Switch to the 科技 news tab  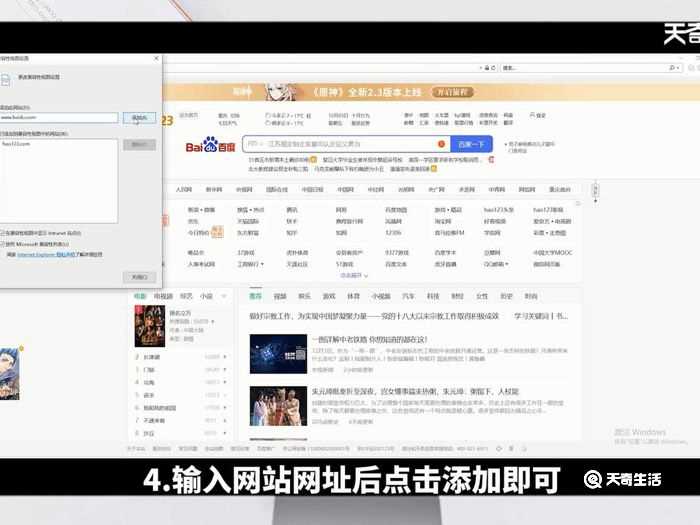click(433, 296)
